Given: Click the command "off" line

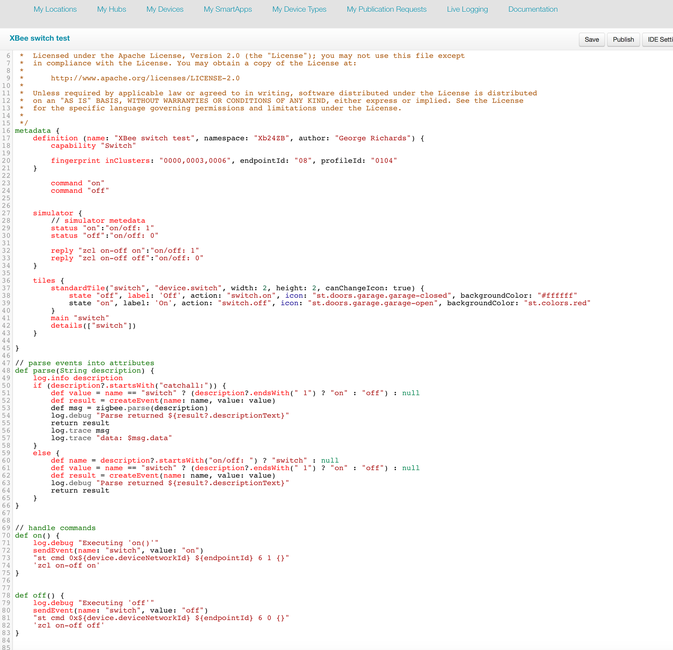Looking at the screenshot, I should (80, 191).
